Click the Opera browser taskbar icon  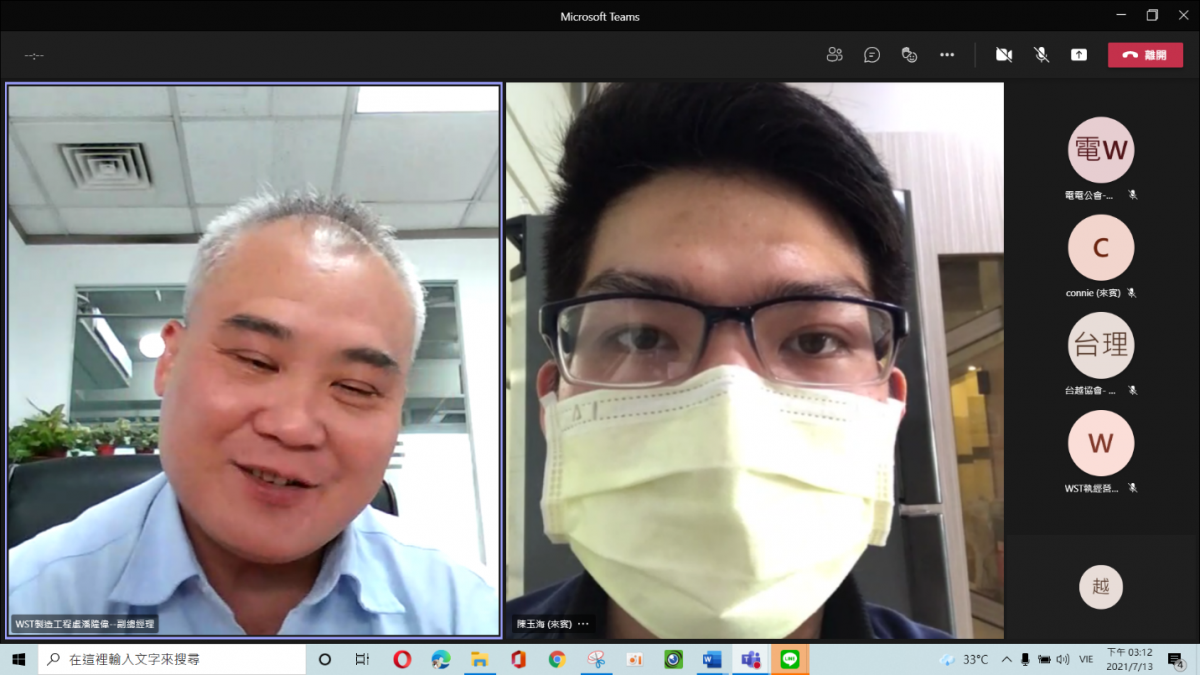pos(402,660)
